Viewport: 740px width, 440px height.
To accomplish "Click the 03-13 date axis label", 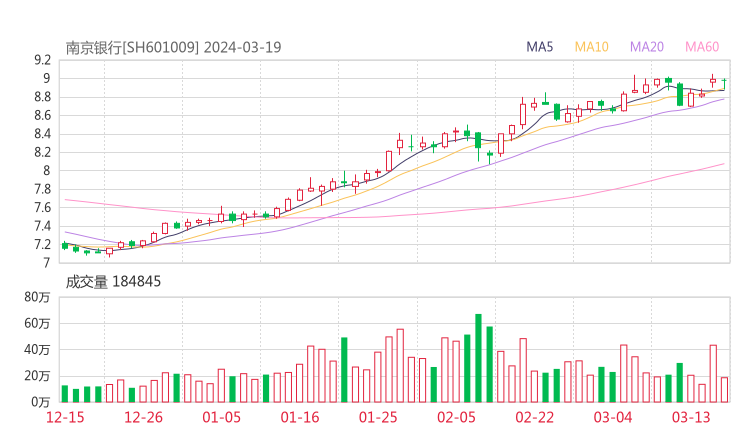I will [x=691, y=417].
